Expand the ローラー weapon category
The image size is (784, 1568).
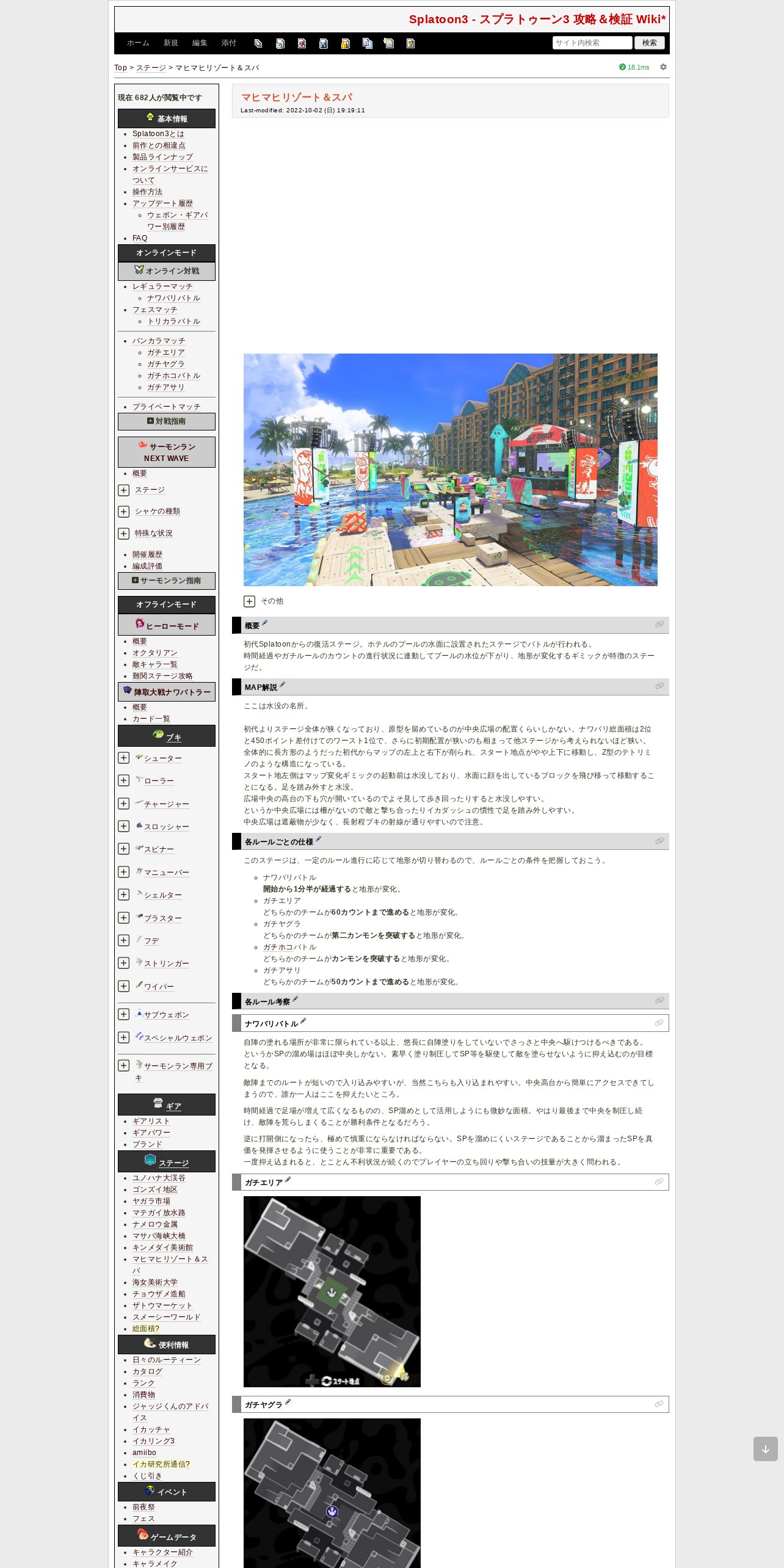pyautogui.click(x=123, y=780)
